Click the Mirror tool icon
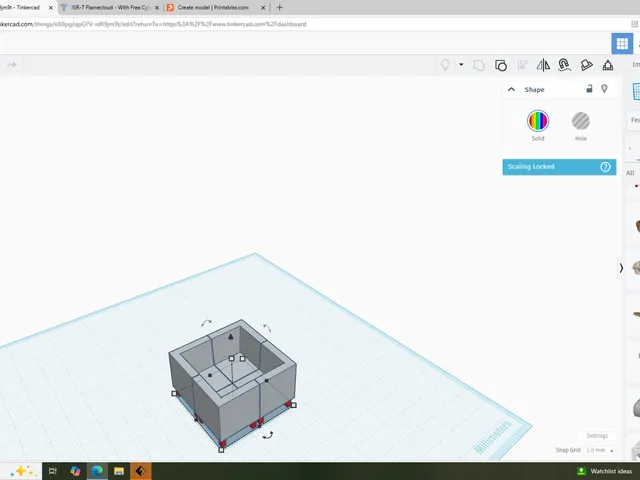 coord(543,65)
